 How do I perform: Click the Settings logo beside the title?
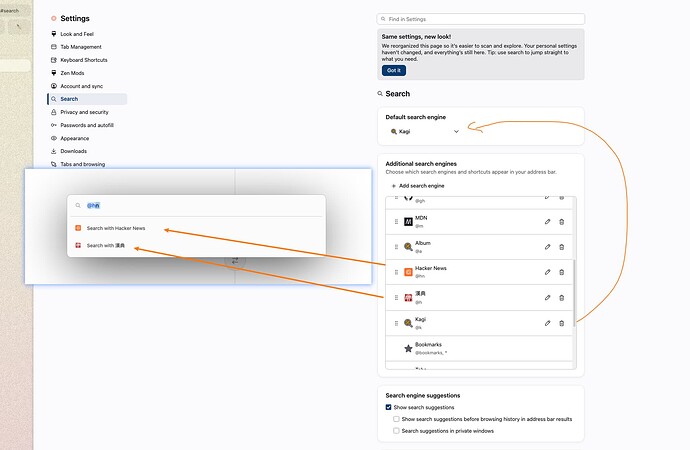pyautogui.click(x=54, y=18)
